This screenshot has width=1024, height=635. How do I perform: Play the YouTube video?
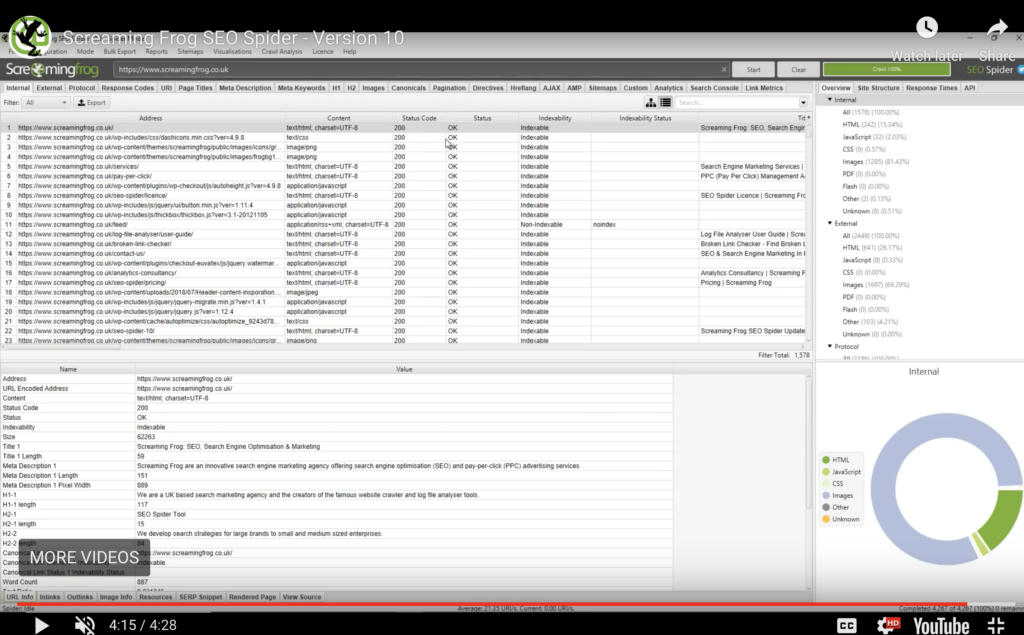coord(41,625)
